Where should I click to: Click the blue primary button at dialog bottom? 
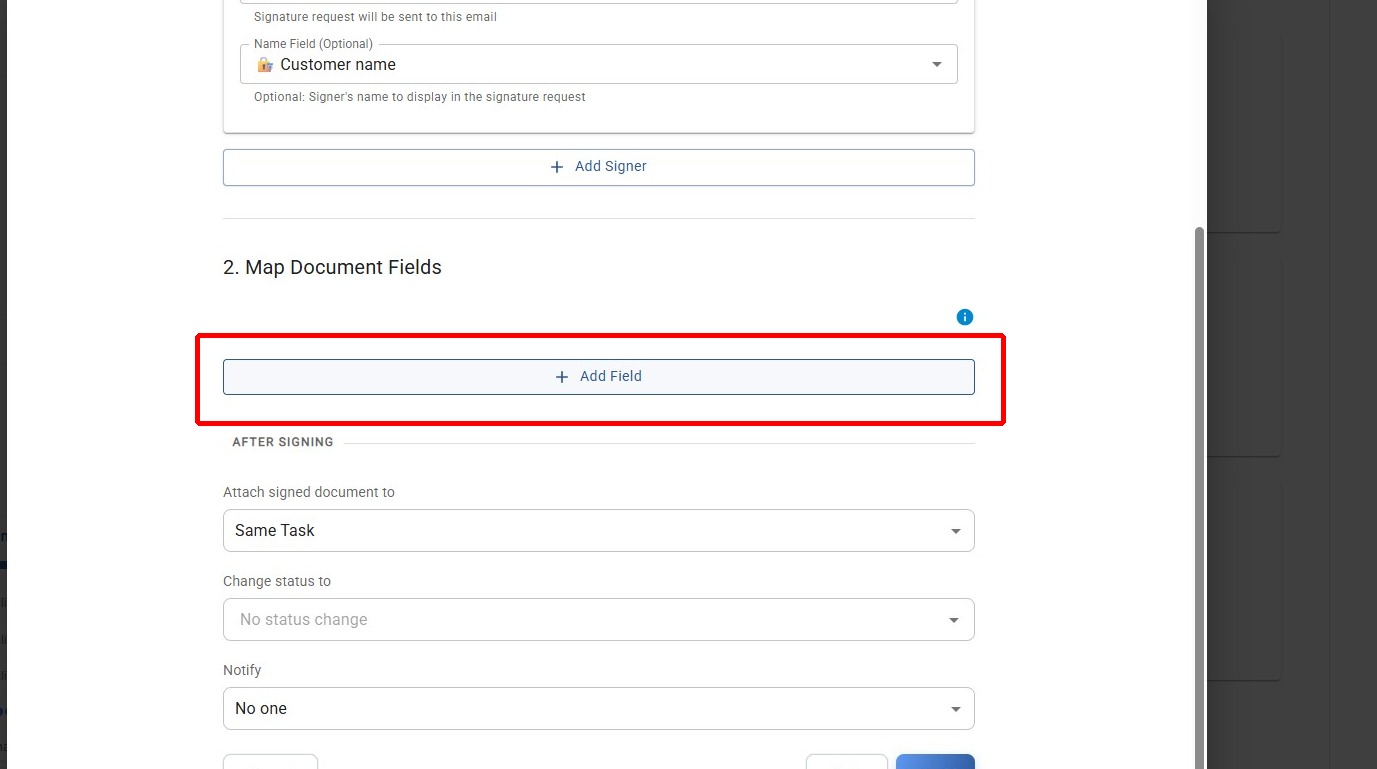935,762
